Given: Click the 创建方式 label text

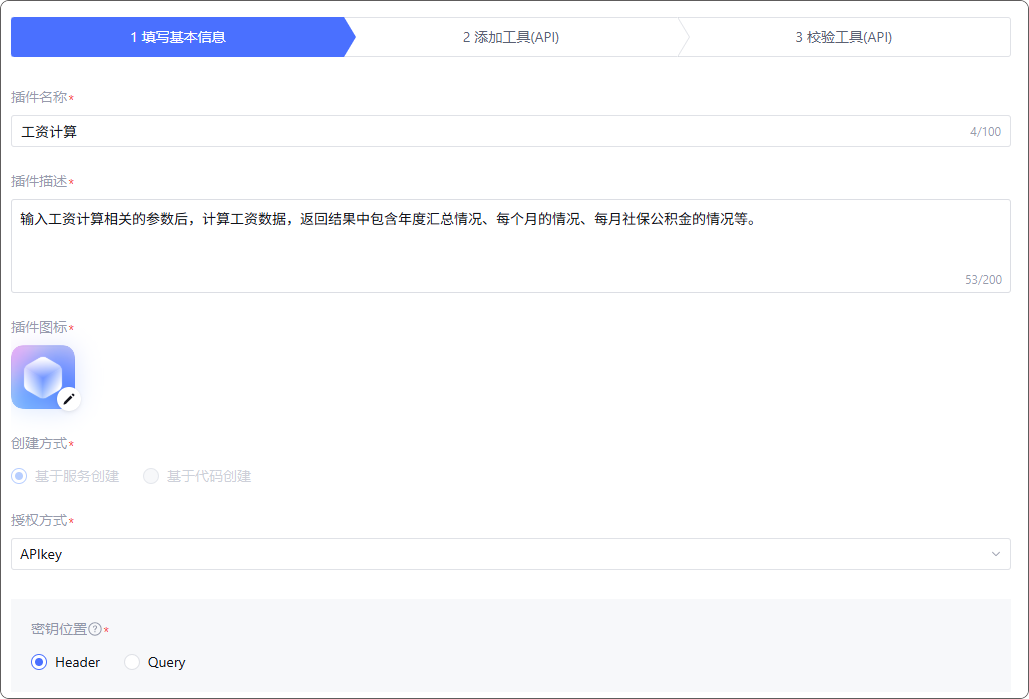Looking at the screenshot, I should [x=39, y=443].
